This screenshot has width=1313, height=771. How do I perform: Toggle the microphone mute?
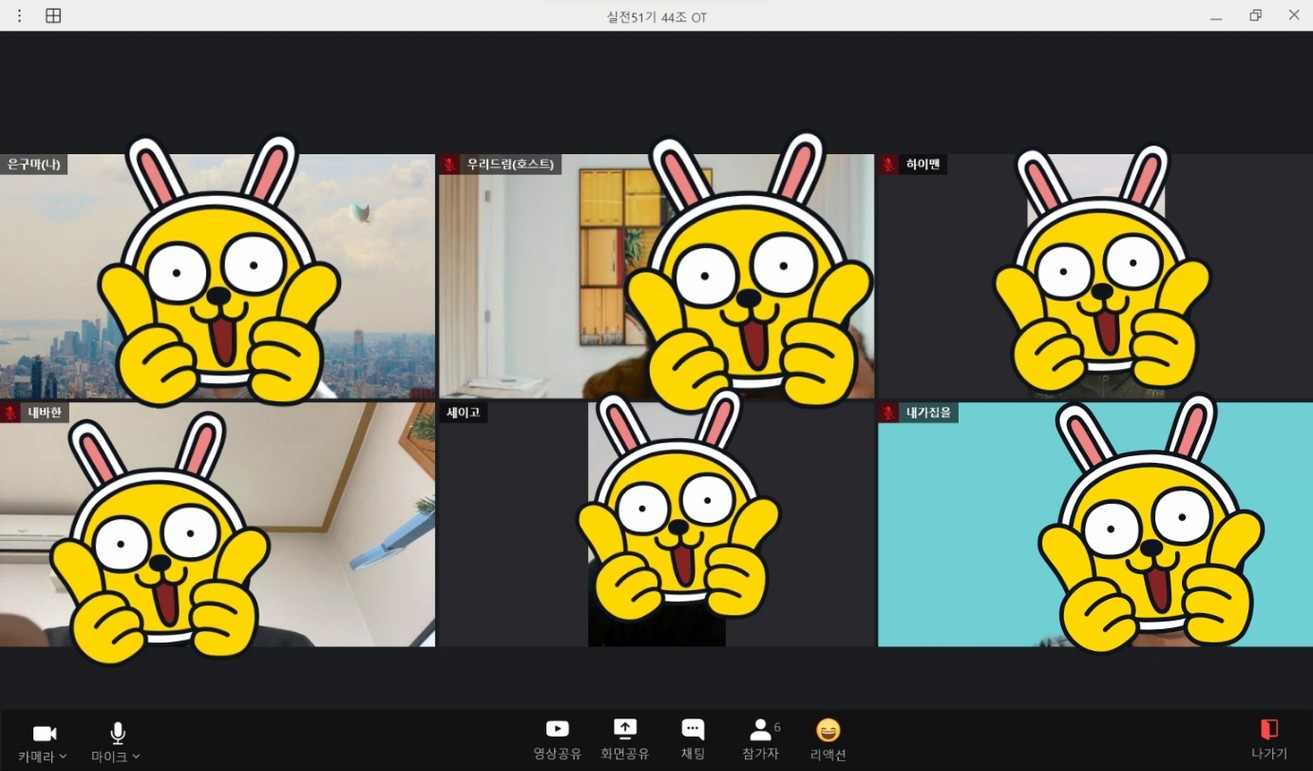(x=117, y=733)
